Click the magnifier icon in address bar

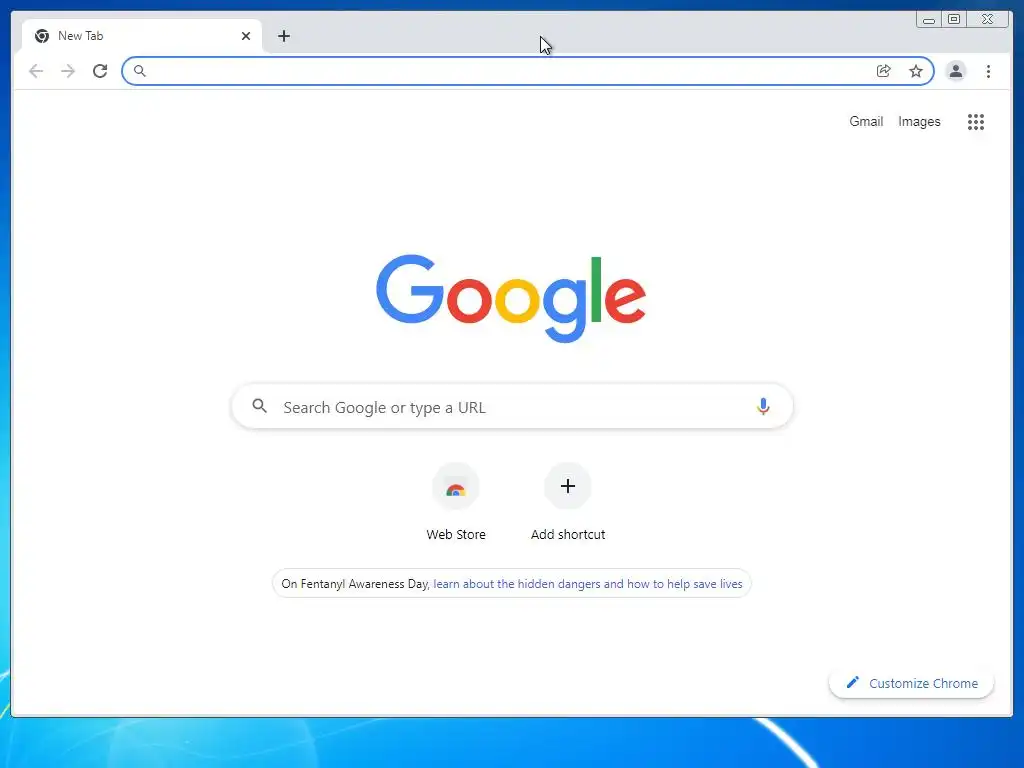coord(140,71)
